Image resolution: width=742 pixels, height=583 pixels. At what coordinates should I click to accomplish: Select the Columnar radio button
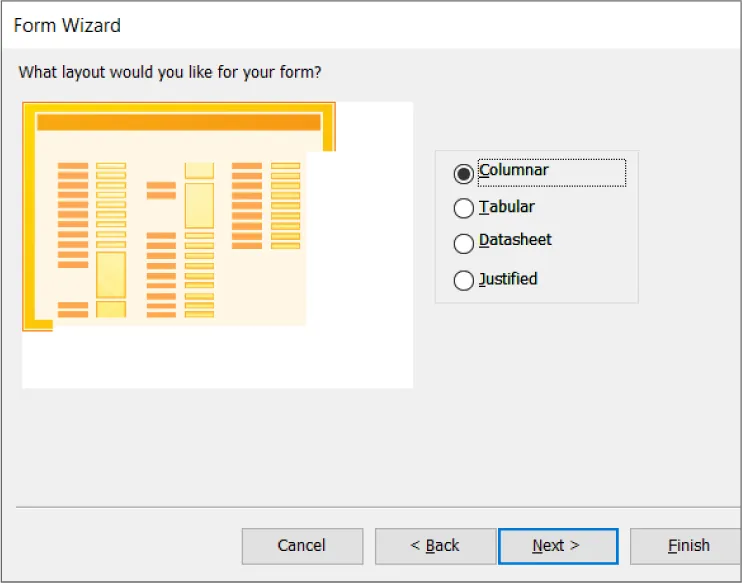tap(464, 174)
